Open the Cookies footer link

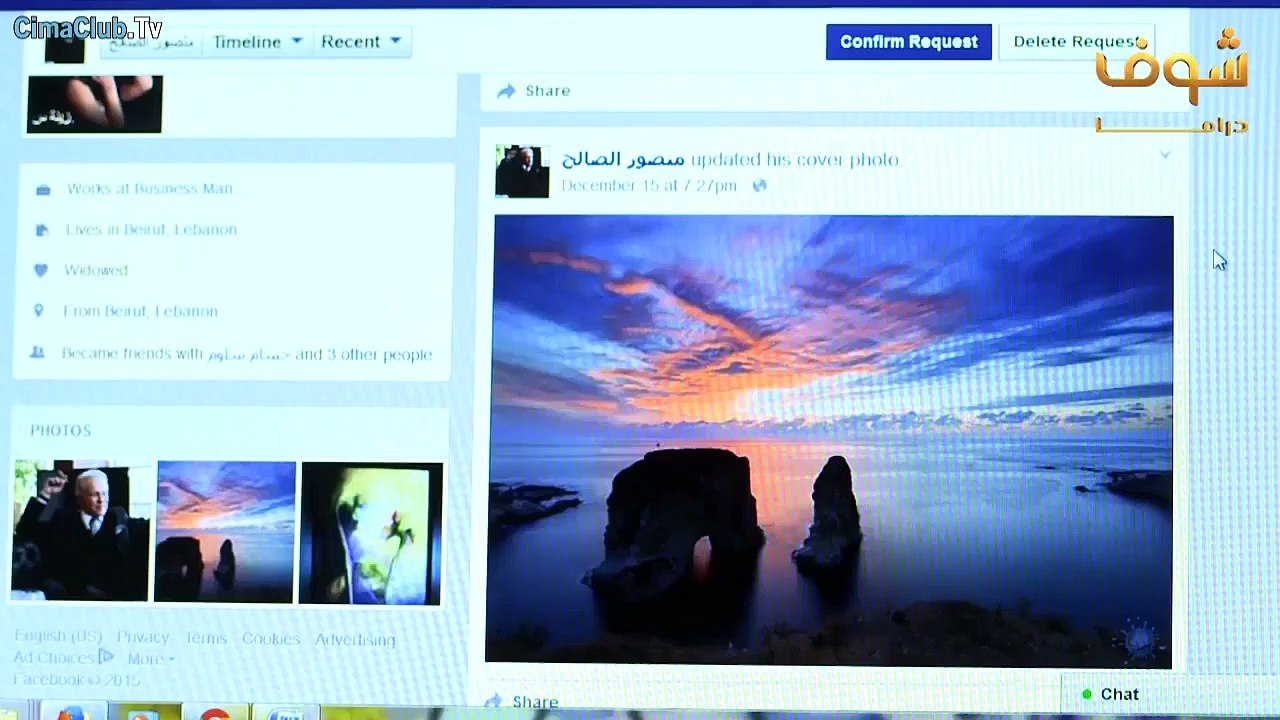(271, 639)
